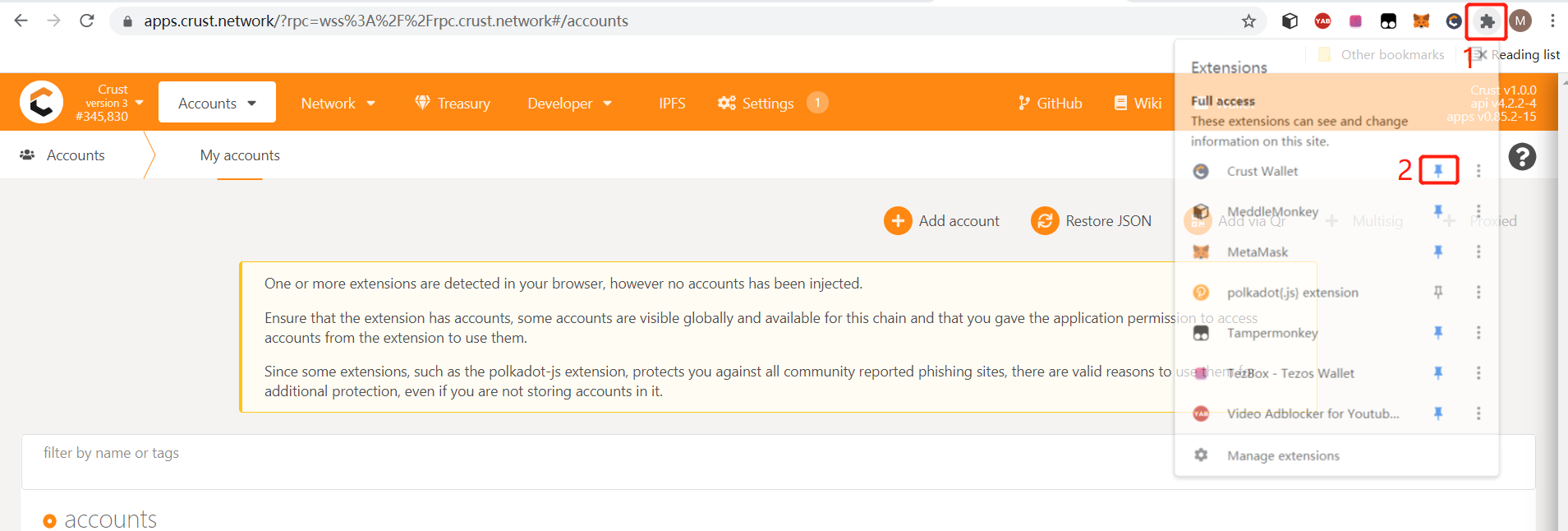
Task: Click the Restore JSON button
Action: tap(1092, 220)
